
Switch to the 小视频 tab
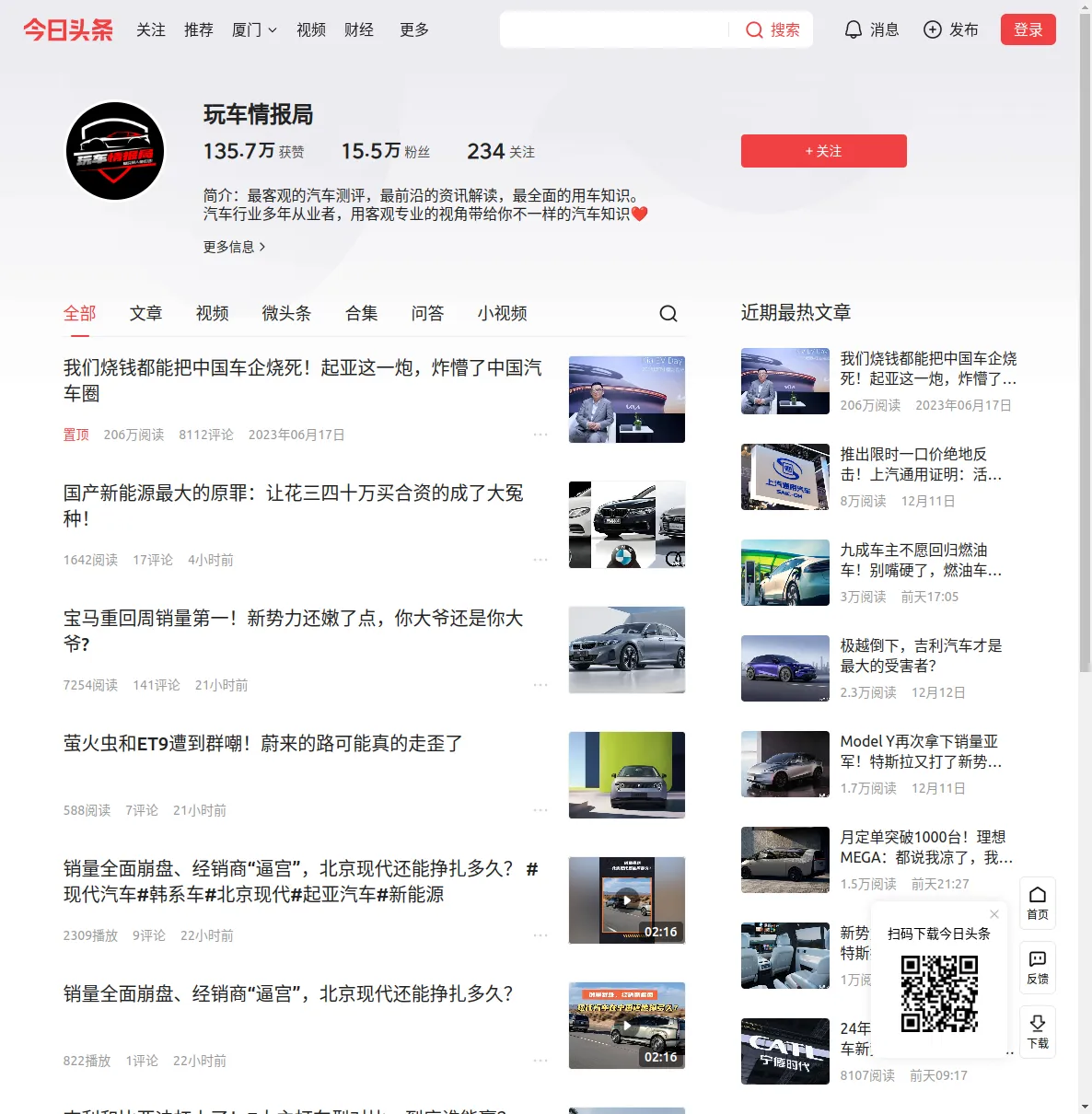(x=503, y=313)
